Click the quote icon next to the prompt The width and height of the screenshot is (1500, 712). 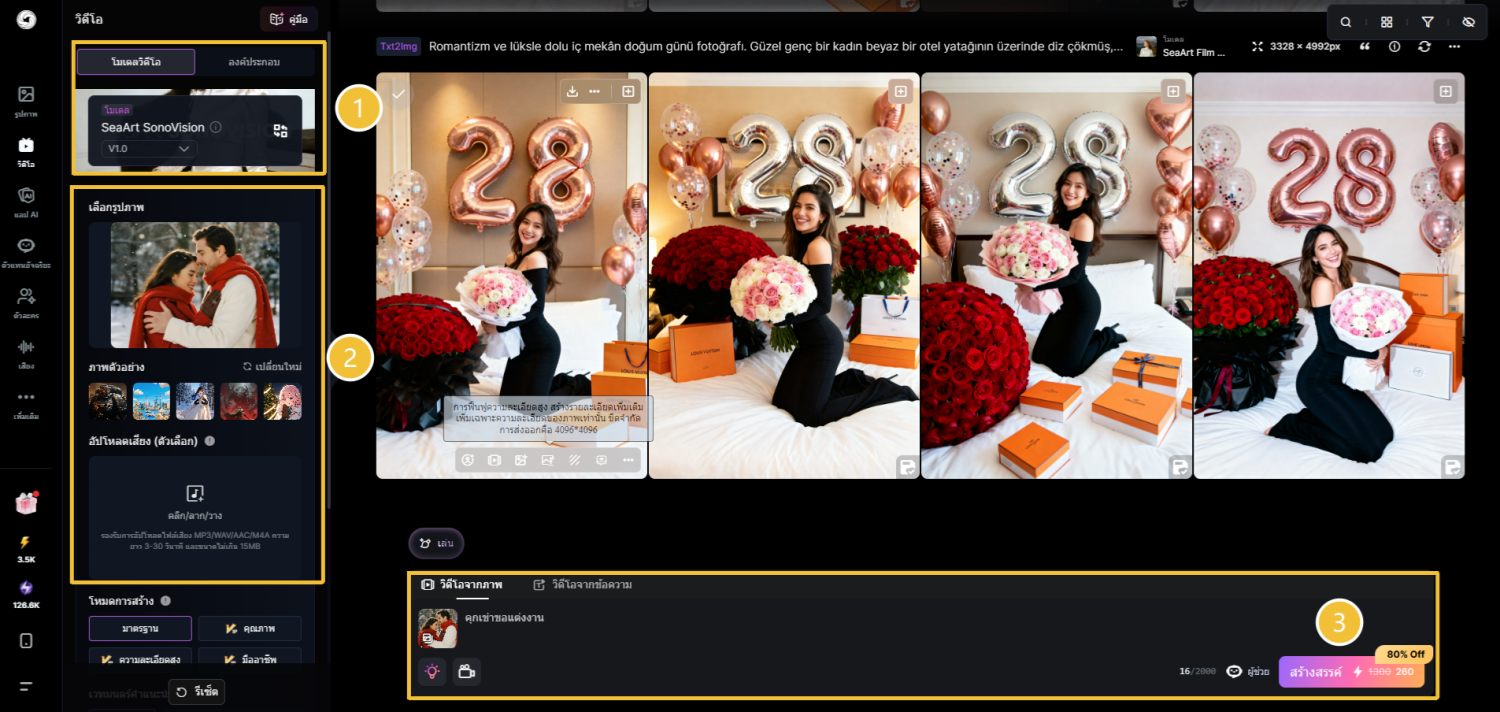pos(1365,46)
